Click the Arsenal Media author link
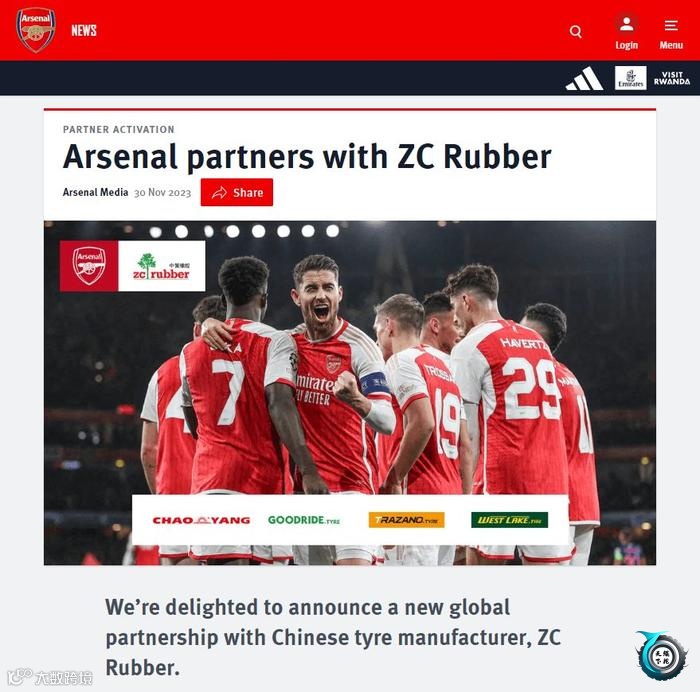 point(95,192)
